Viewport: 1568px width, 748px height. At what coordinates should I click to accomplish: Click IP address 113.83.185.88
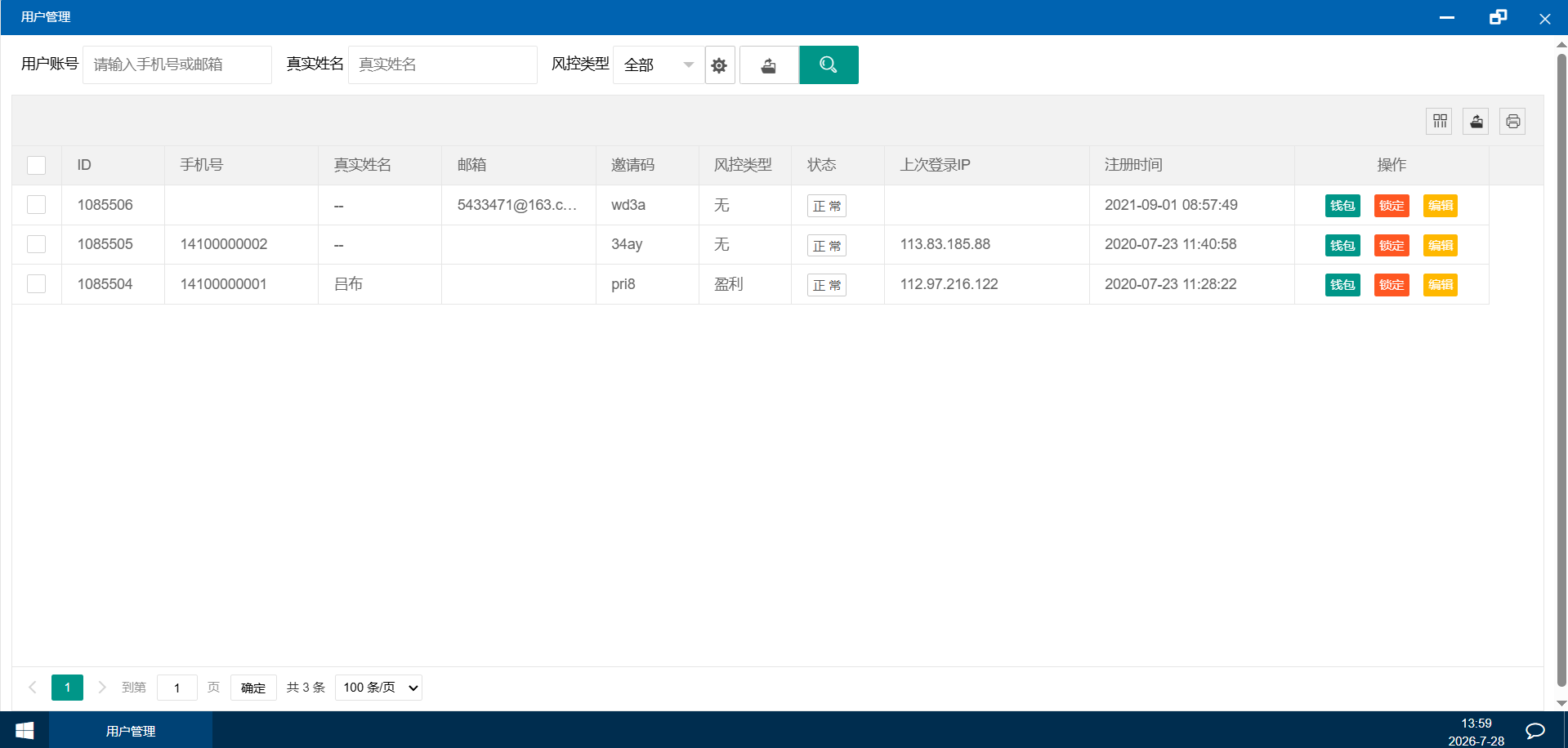[945, 244]
